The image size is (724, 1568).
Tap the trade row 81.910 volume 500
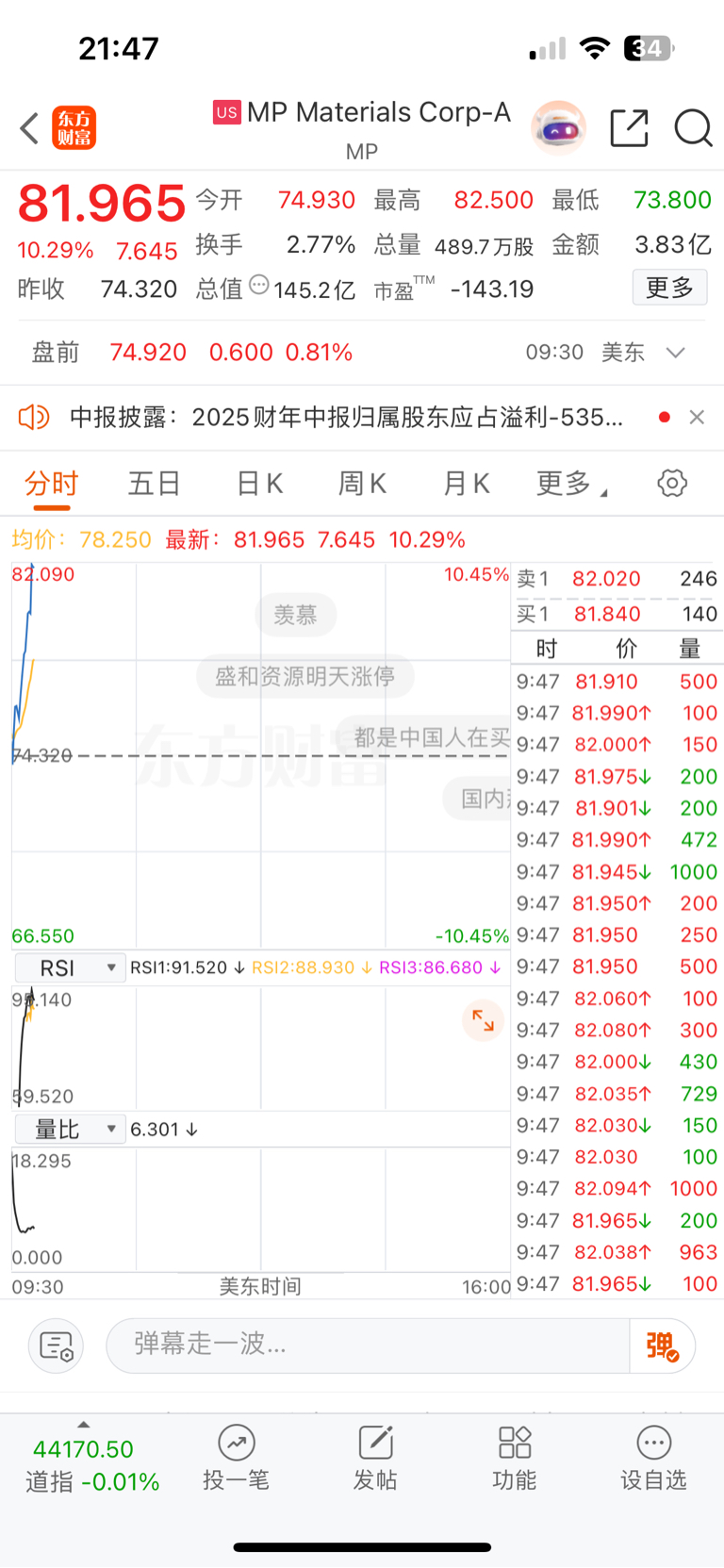click(617, 682)
